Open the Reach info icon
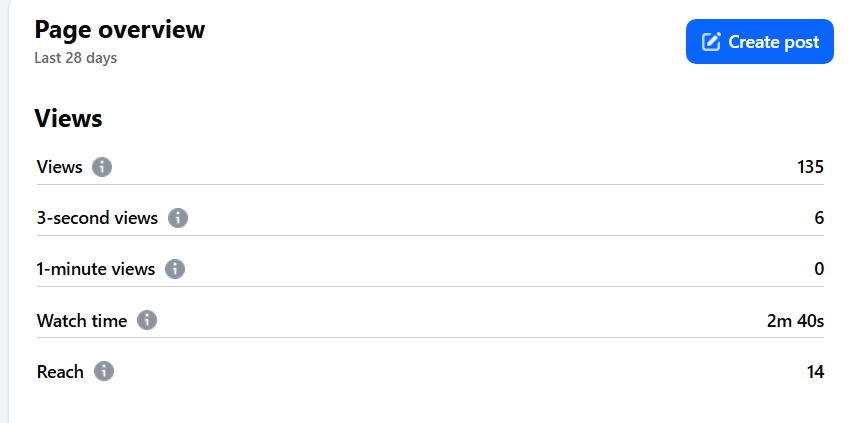The height and width of the screenshot is (423, 851). coord(104,371)
